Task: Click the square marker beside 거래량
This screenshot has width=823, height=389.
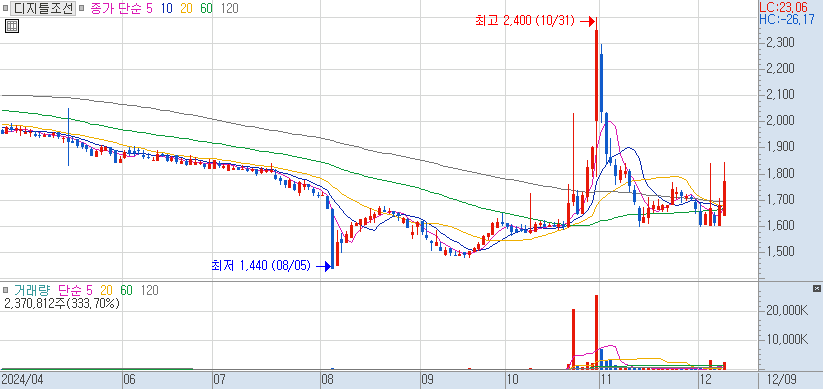Action: [x=5, y=290]
